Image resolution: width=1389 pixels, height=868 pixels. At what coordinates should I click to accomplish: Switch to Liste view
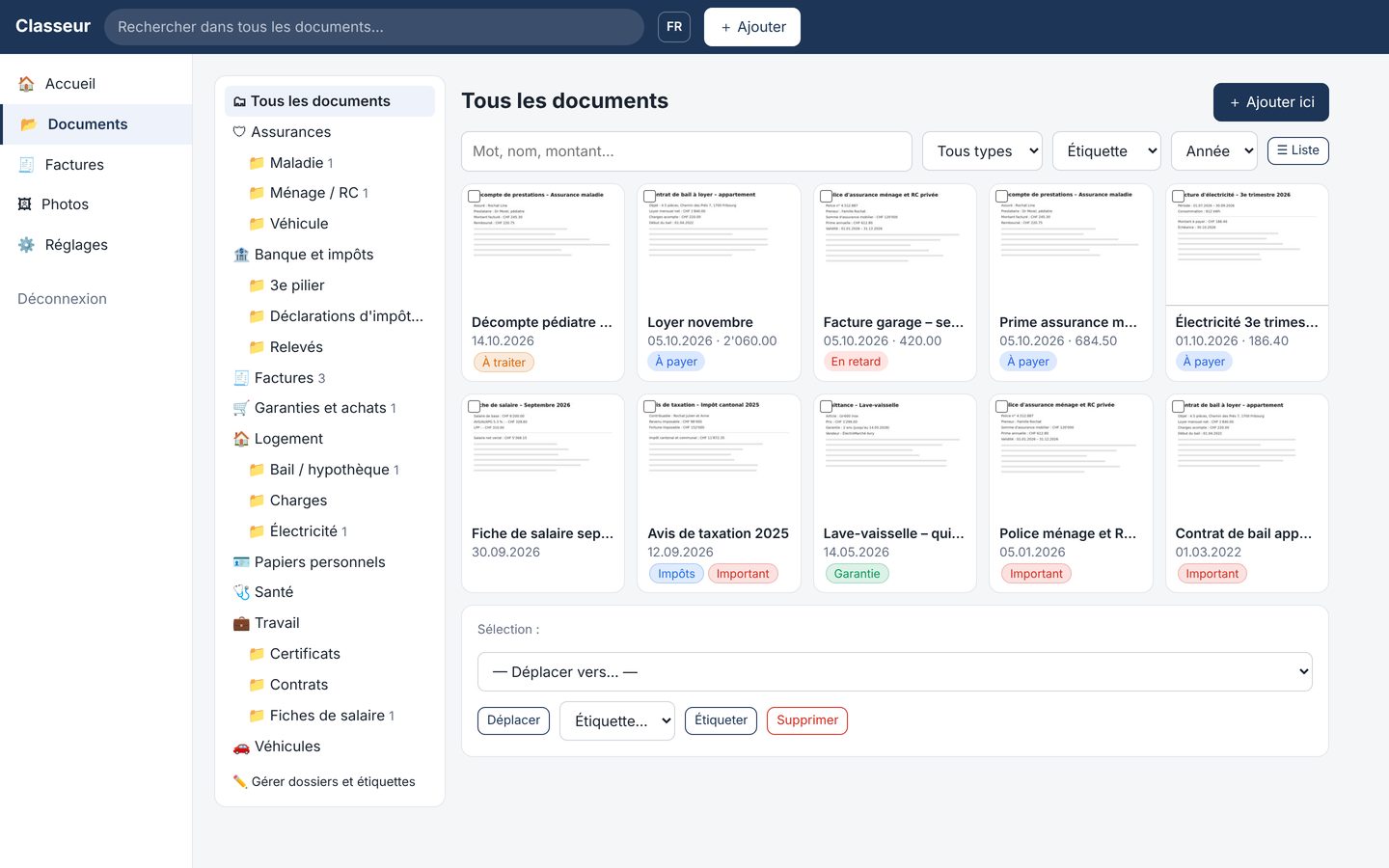[1298, 150]
